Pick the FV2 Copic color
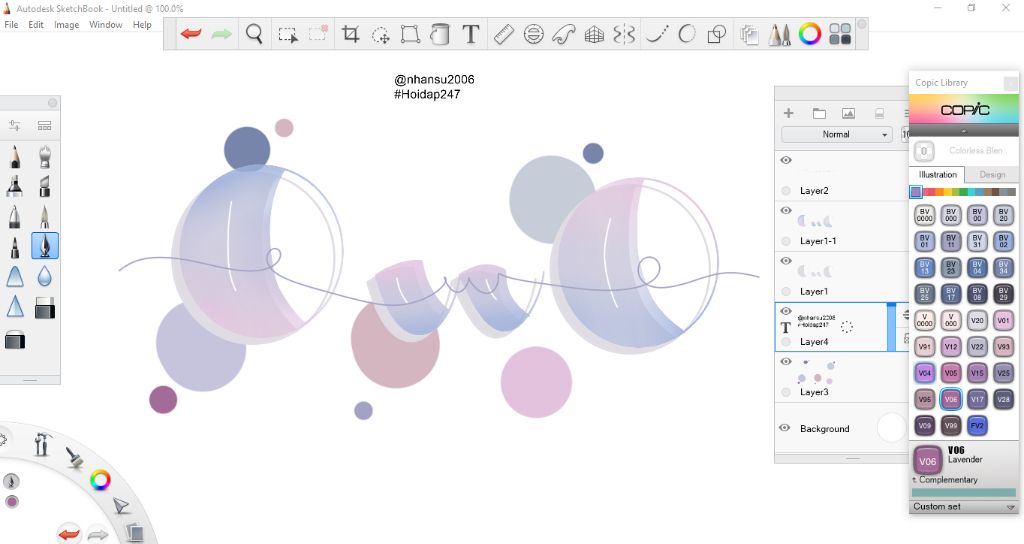This screenshot has height=544, width=1024. pos(977,425)
